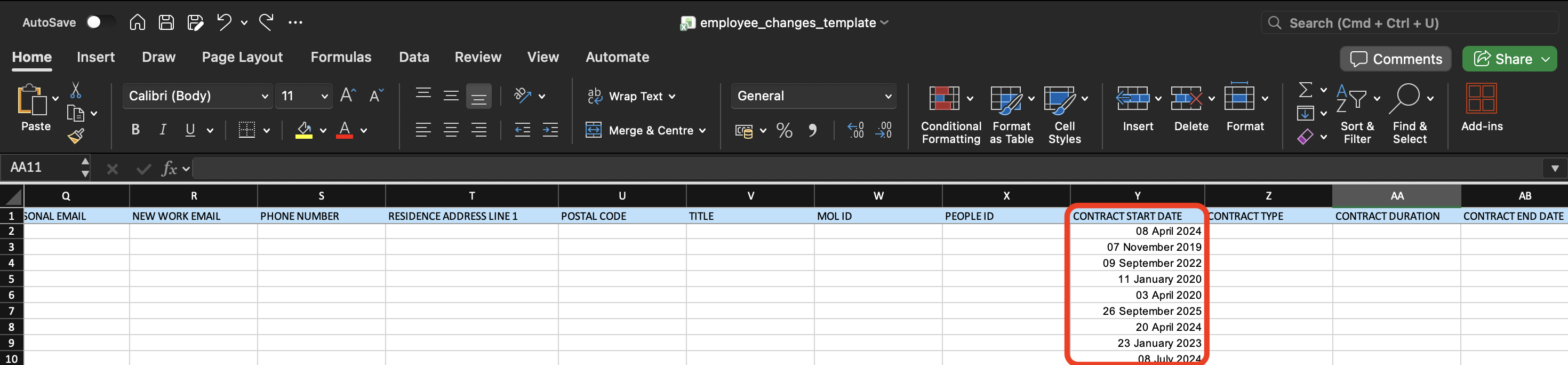
Task: Apply the red font colour
Action: (x=345, y=130)
